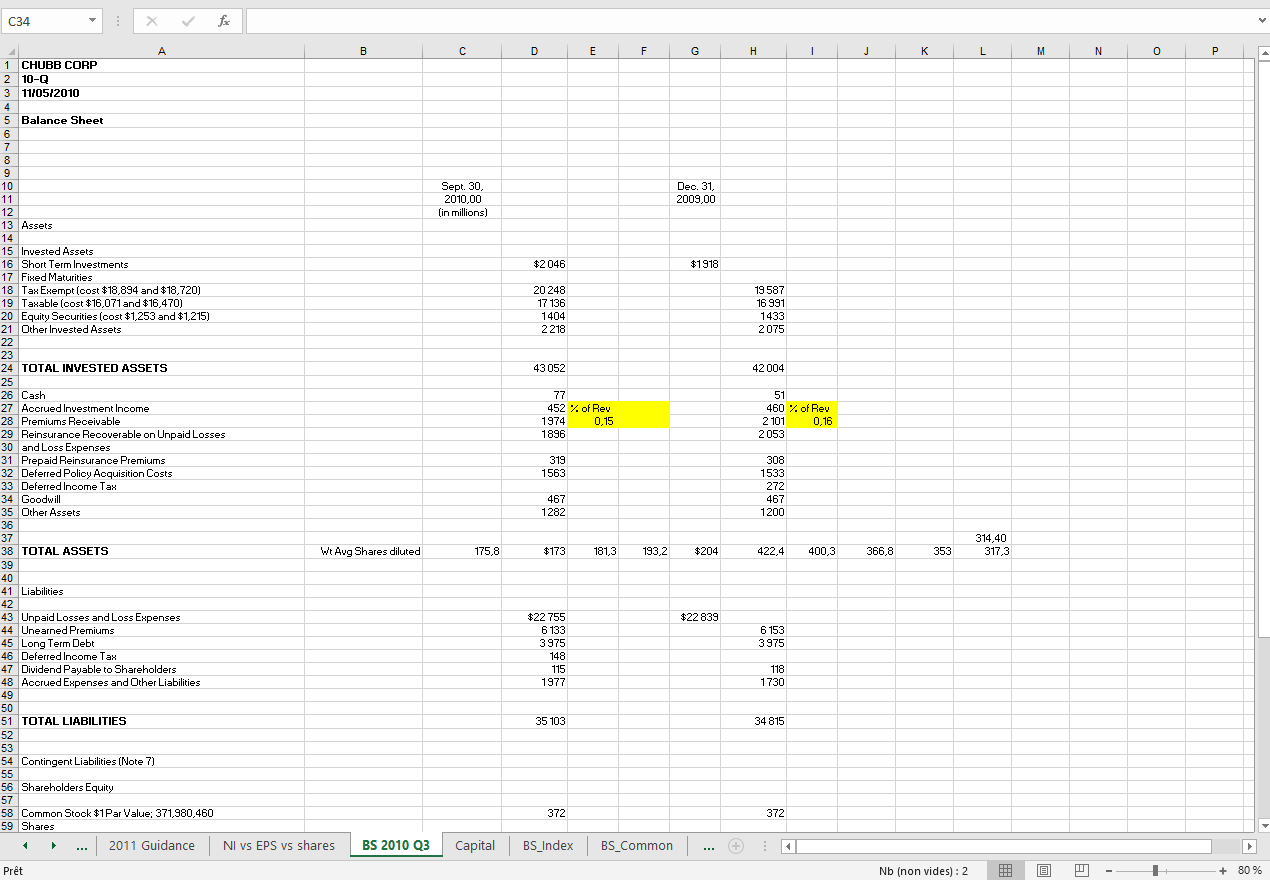Screen dimensions: 1270x880
Task: Click the Wt Avg Shares diluted cell
Action: tap(364, 551)
